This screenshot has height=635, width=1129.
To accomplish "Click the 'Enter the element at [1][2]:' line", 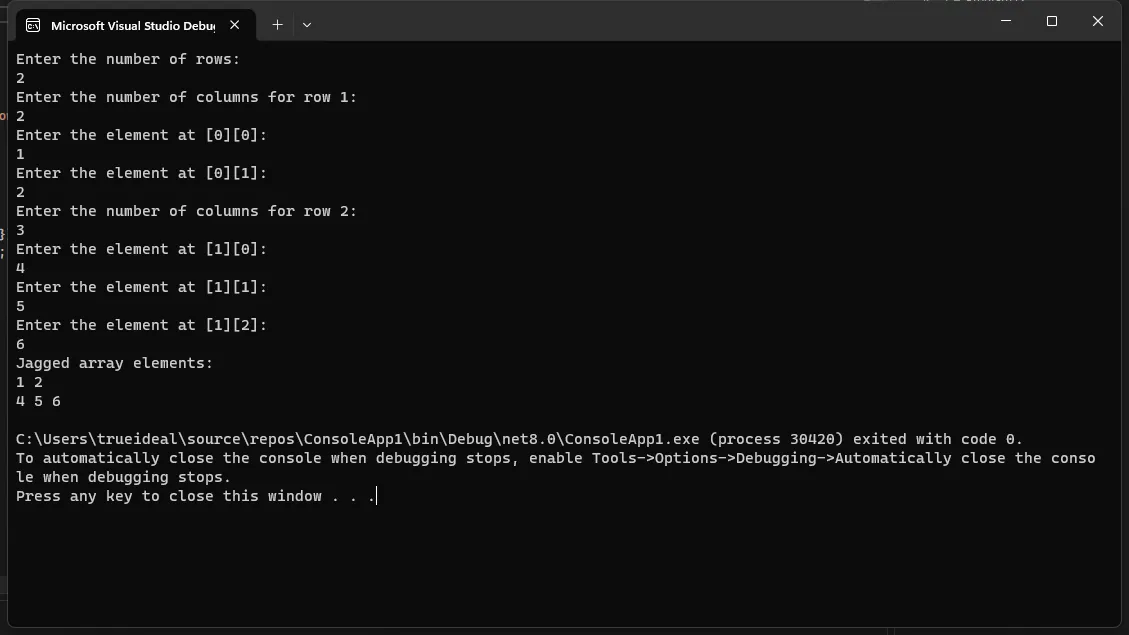I will click(142, 325).
